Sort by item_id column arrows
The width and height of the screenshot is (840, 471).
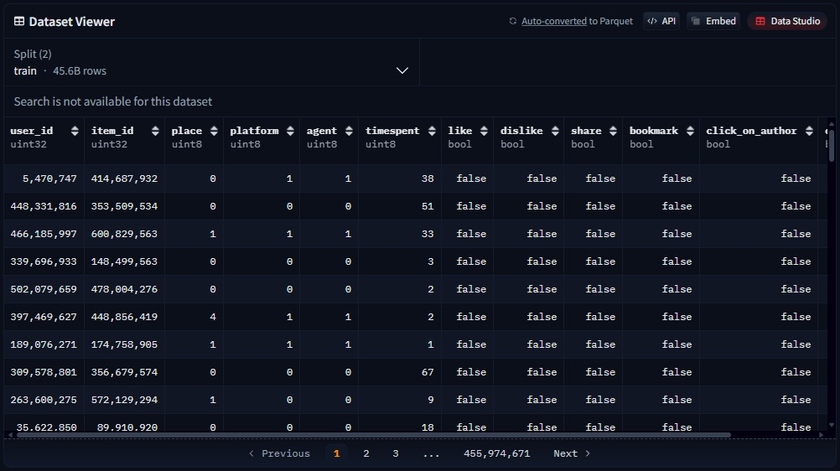155,131
